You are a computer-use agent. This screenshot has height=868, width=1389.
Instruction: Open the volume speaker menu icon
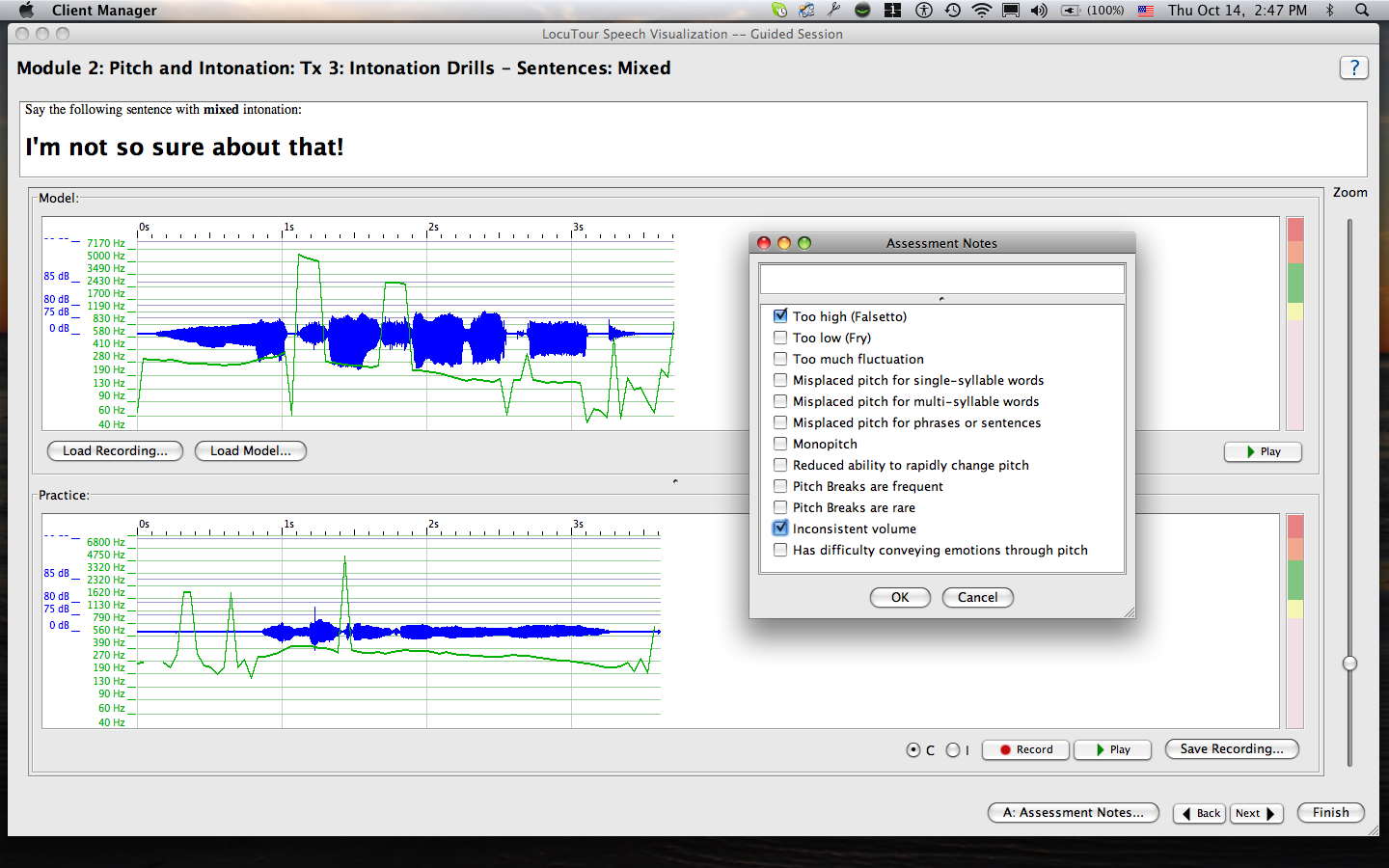pos(1039,10)
